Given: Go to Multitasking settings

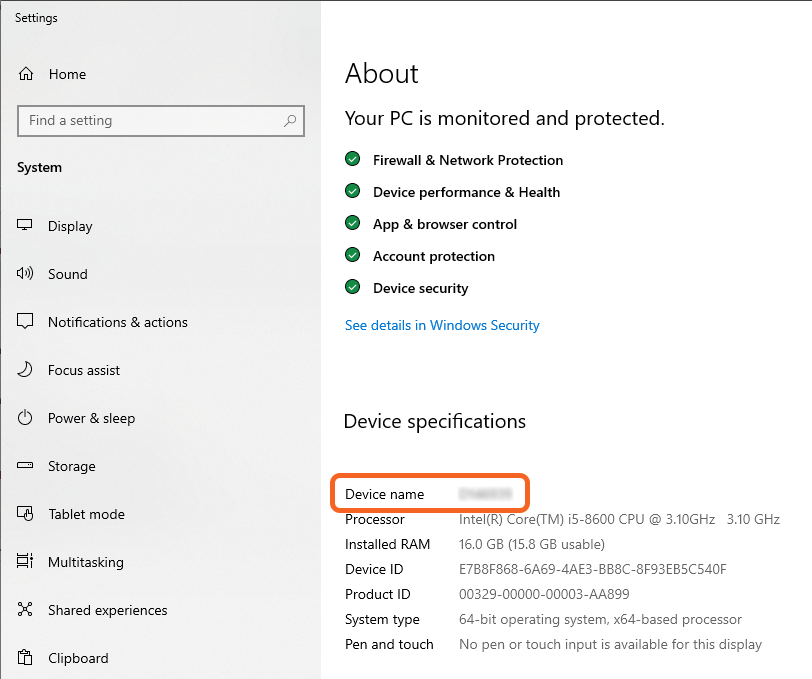Looking at the screenshot, I should click(85, 562).
